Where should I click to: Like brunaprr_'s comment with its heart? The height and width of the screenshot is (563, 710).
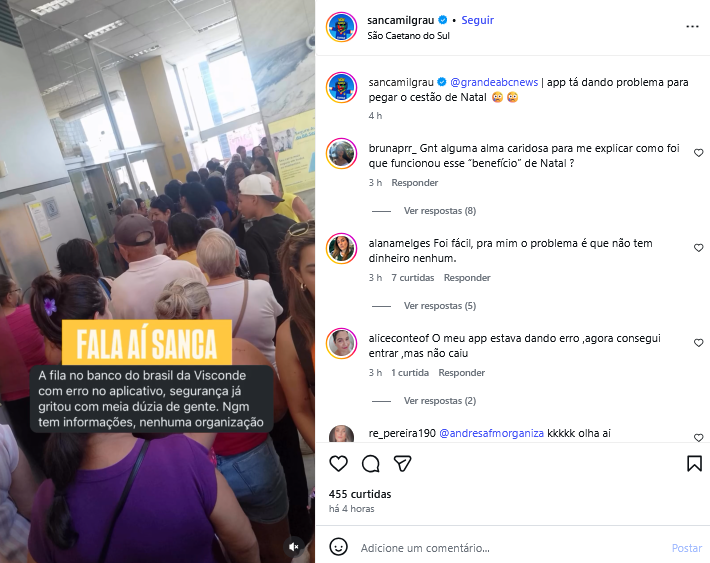point(698,153)
